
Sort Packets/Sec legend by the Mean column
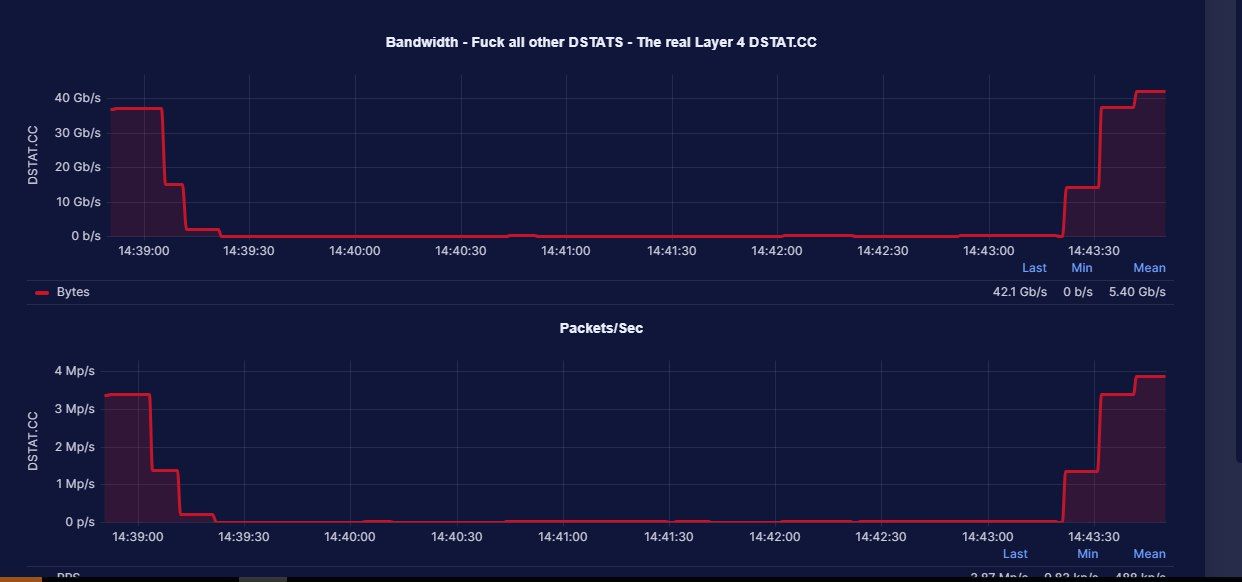pyautogui.click(x=1149, y=554)
